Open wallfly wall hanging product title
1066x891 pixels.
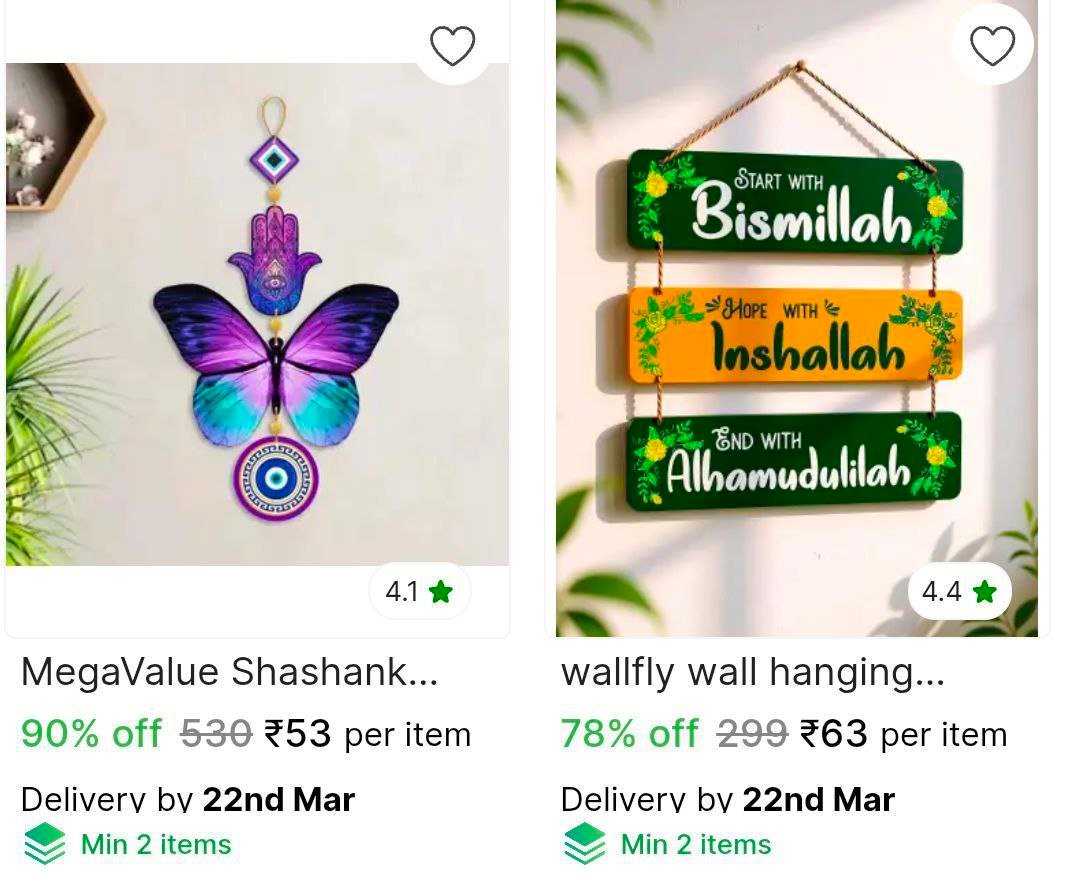tap(753, 671)
